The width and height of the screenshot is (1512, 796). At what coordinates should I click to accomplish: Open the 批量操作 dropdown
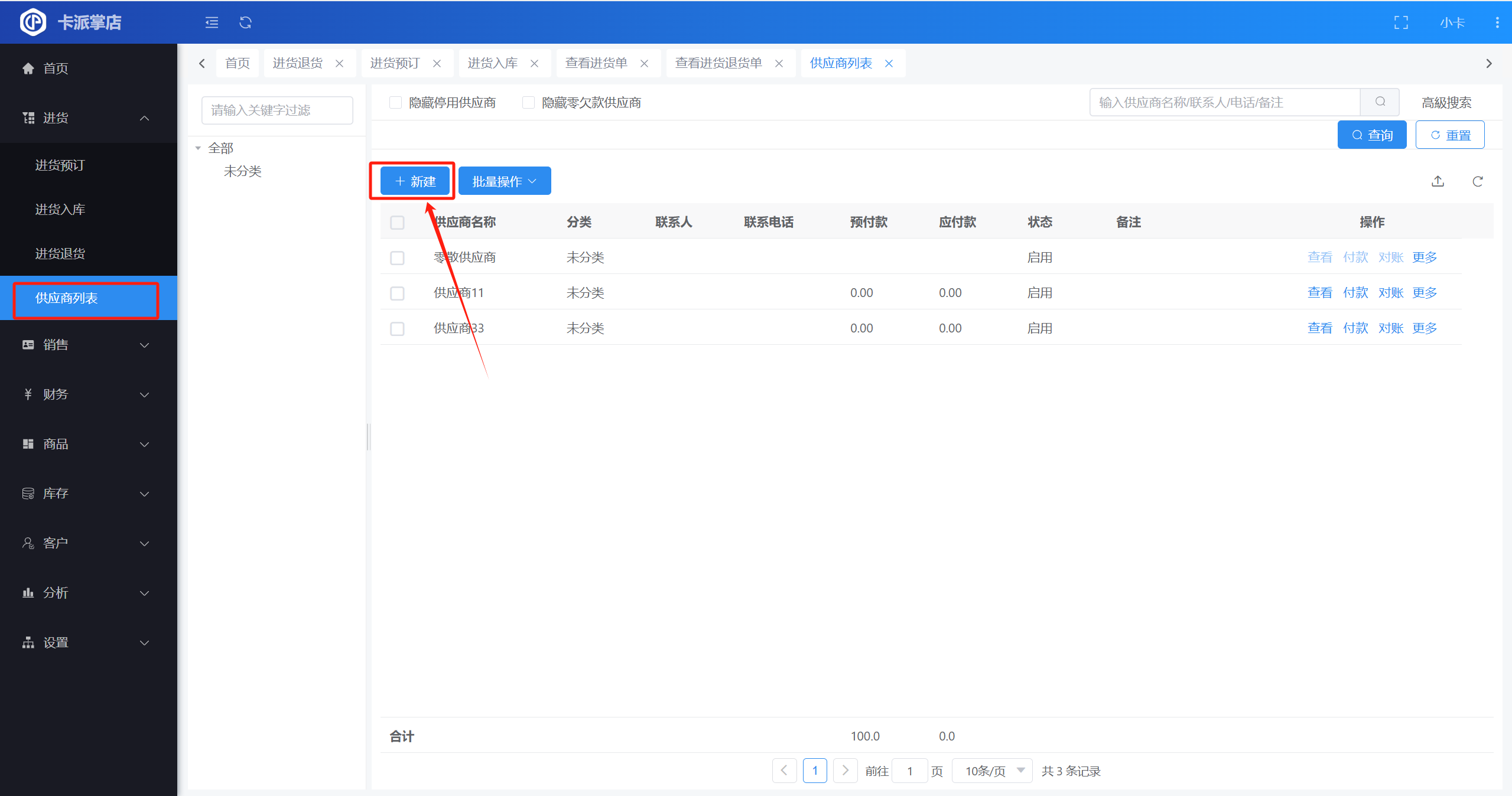(x=504, y=181)
